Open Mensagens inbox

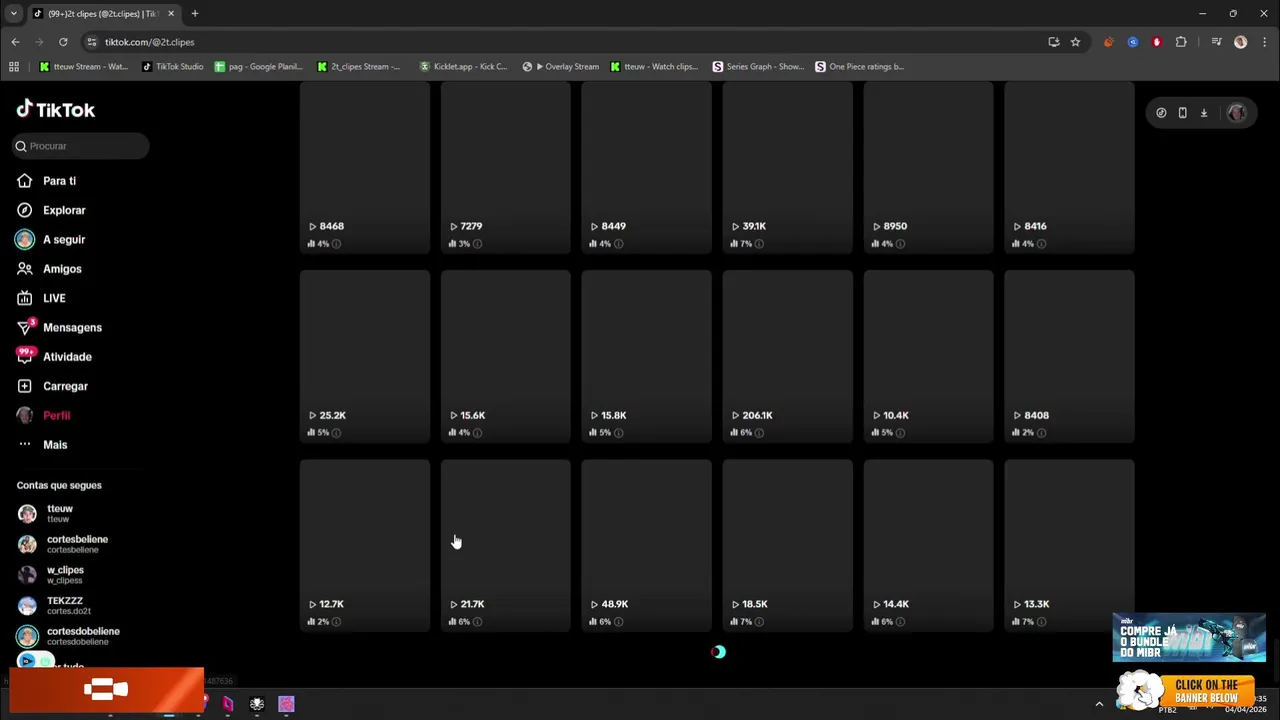(72, 327)
